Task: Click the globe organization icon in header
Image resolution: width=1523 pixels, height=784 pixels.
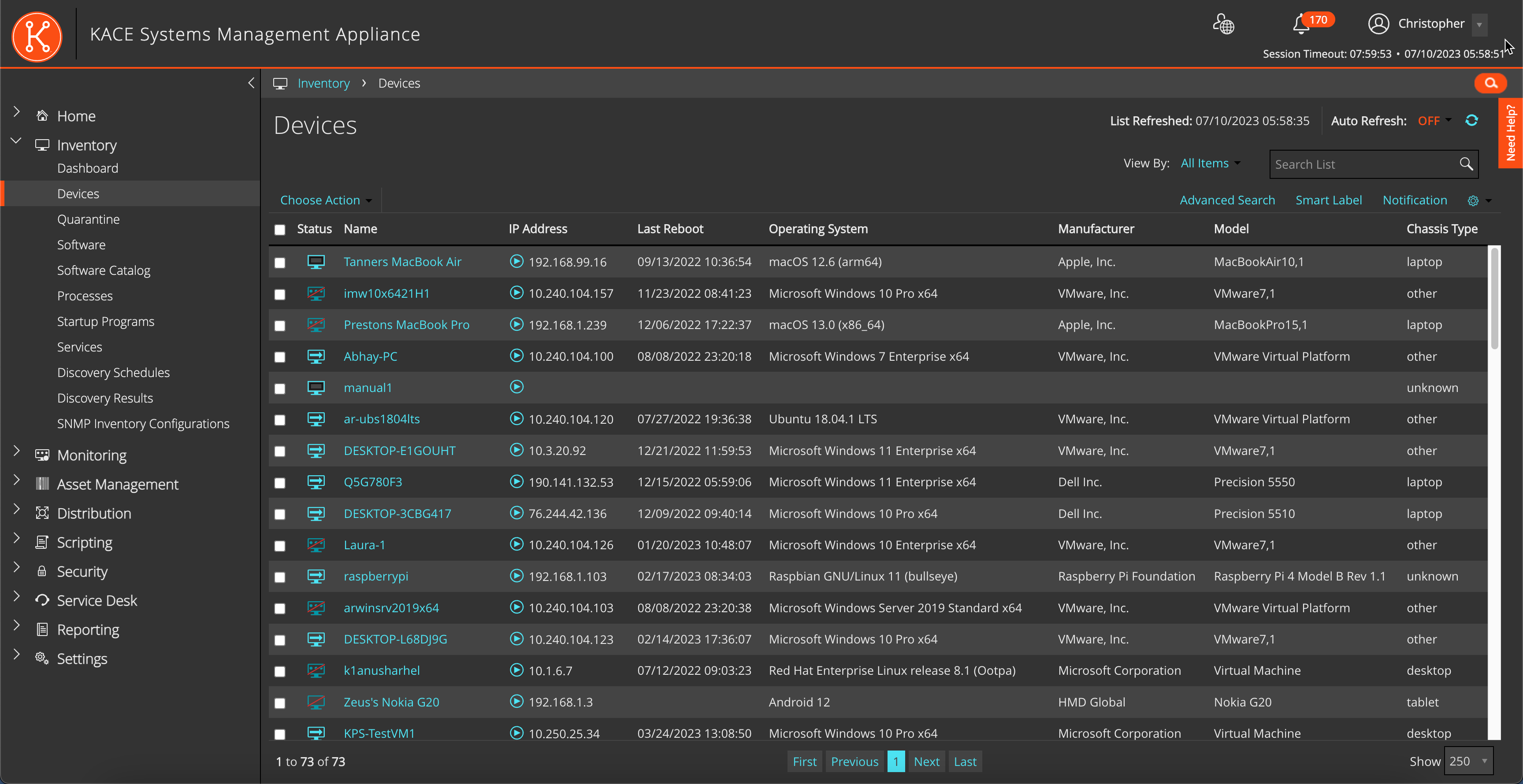Action: point(1223,24)
